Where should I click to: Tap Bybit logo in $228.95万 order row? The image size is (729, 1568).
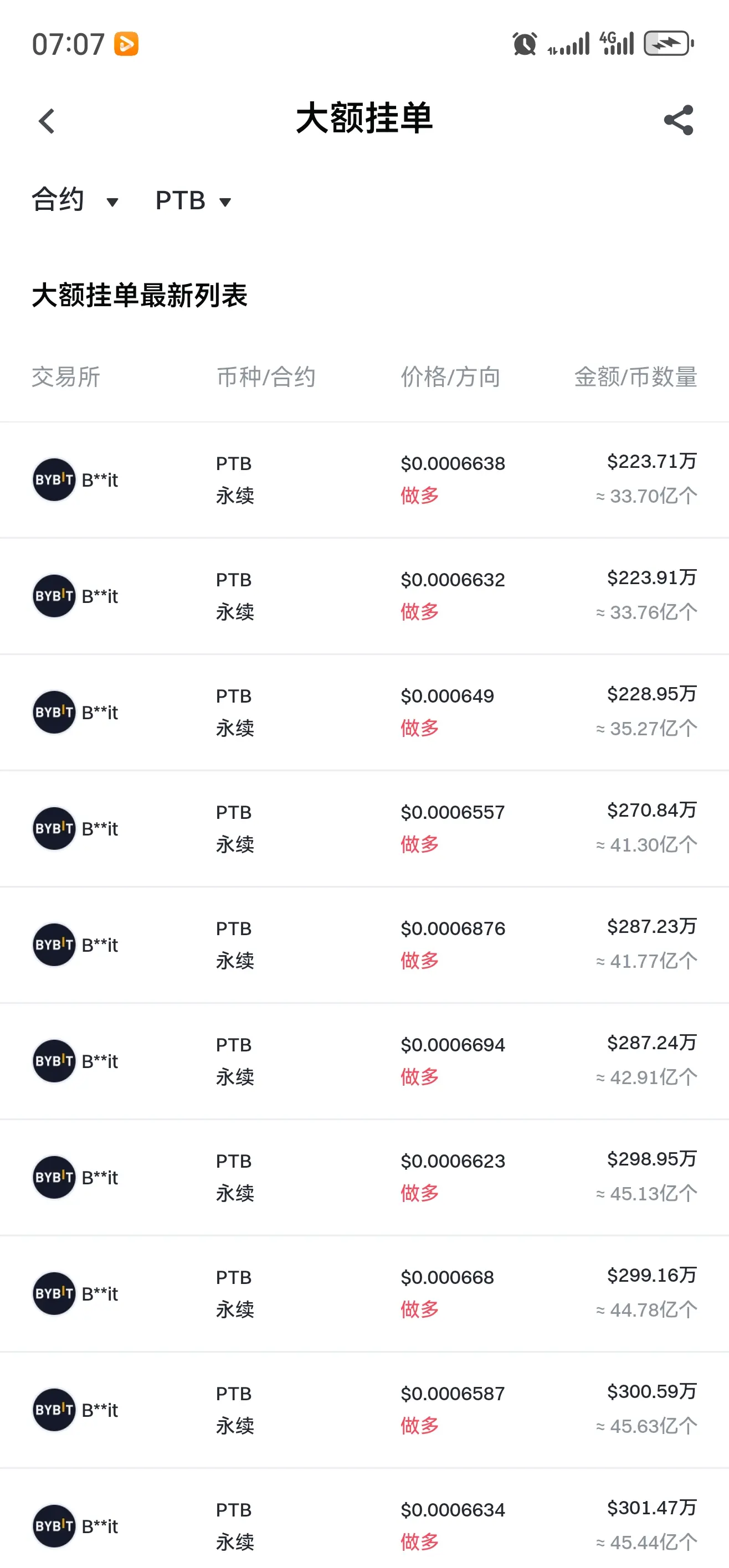[x=54, y=712]
